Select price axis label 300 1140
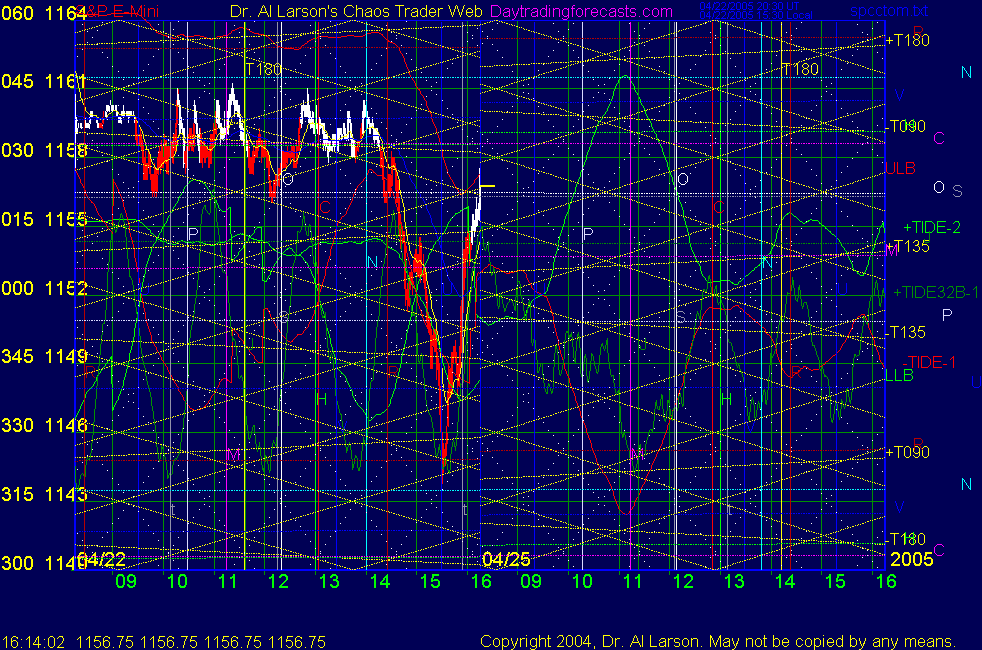 pos(43,563)
